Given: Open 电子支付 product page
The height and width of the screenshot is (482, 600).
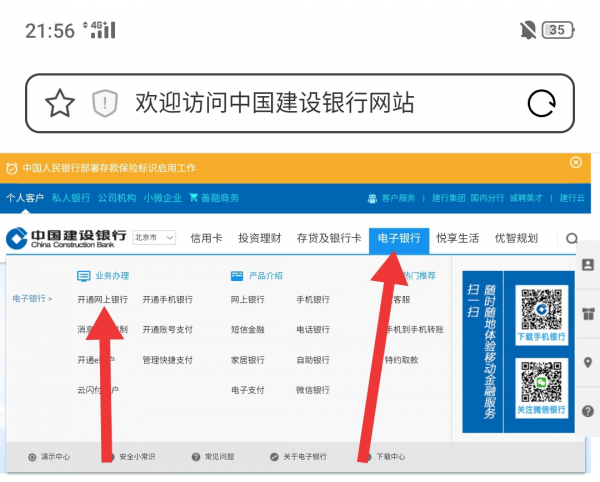Looking at the screenshot, I should [247, 390].
